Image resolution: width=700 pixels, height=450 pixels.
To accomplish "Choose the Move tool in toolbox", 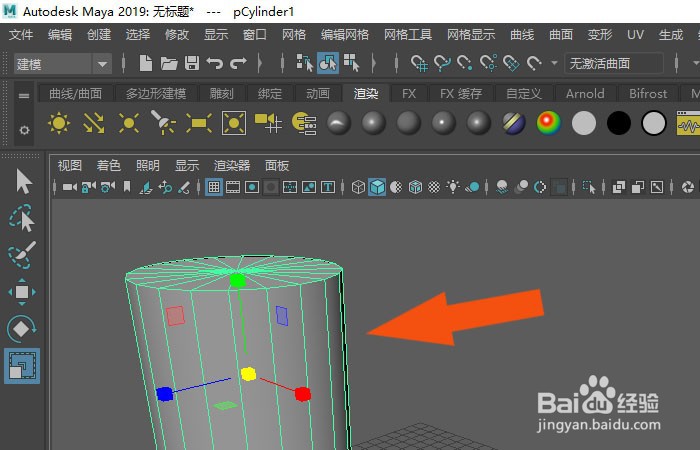I will point(22,292).
